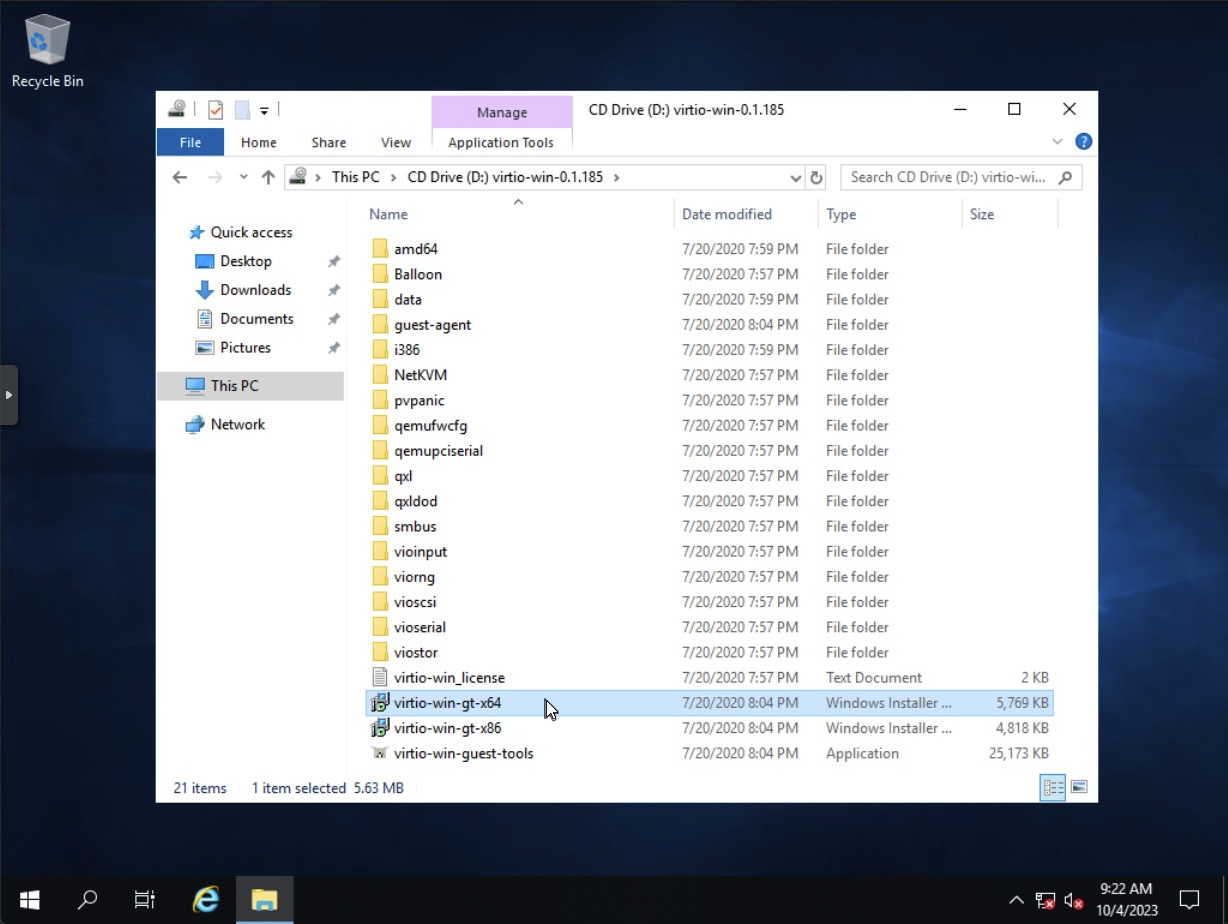Click the muted volume icon in tray

click(1072, 901)
